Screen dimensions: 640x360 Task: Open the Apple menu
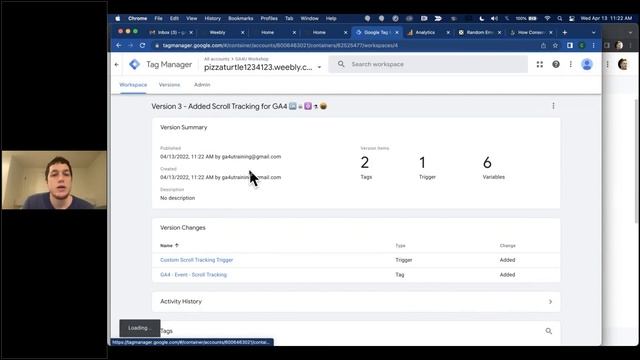pyautogui.click(x=118, y=18)
